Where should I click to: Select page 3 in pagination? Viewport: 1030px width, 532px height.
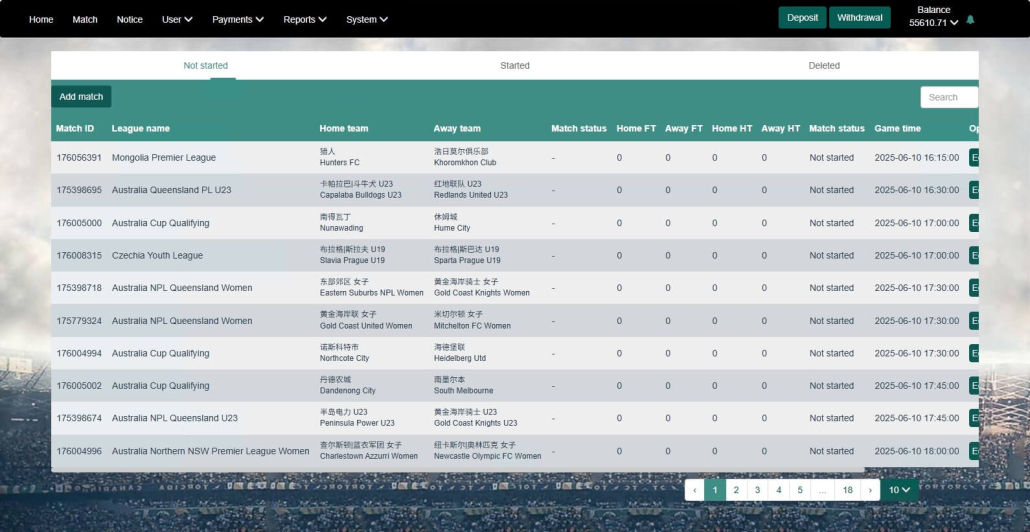[x=757, y=490]
